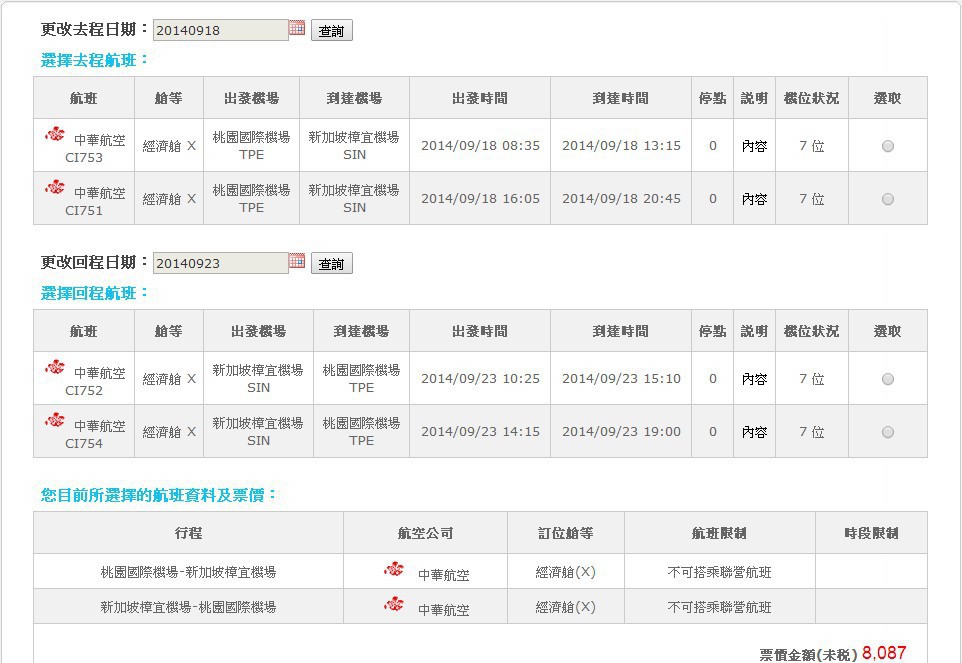Click 您目前所選擇的航班資料及票價 heading

pos(159,495)
